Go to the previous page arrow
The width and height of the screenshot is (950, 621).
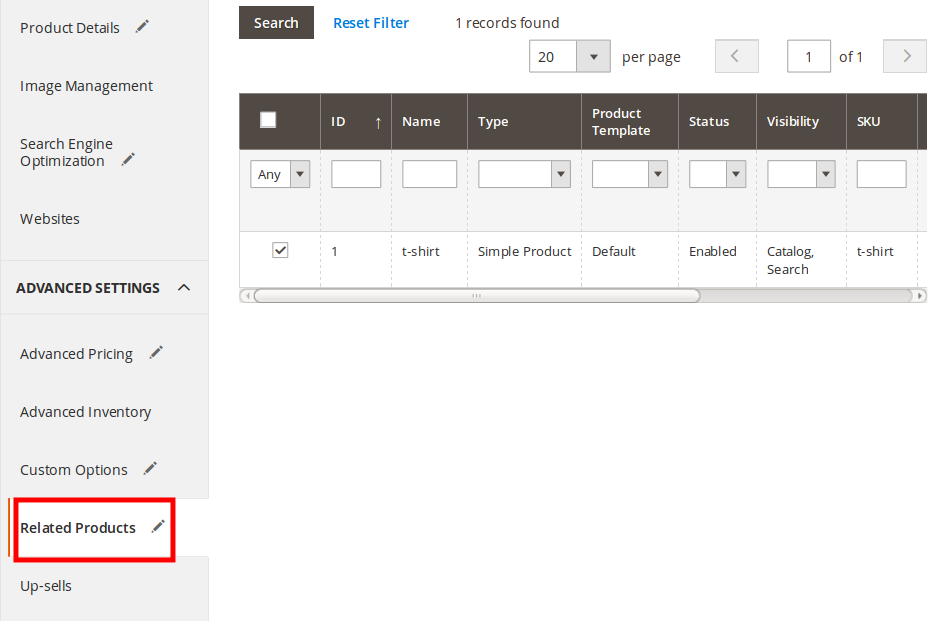click(x=736, y=56)
